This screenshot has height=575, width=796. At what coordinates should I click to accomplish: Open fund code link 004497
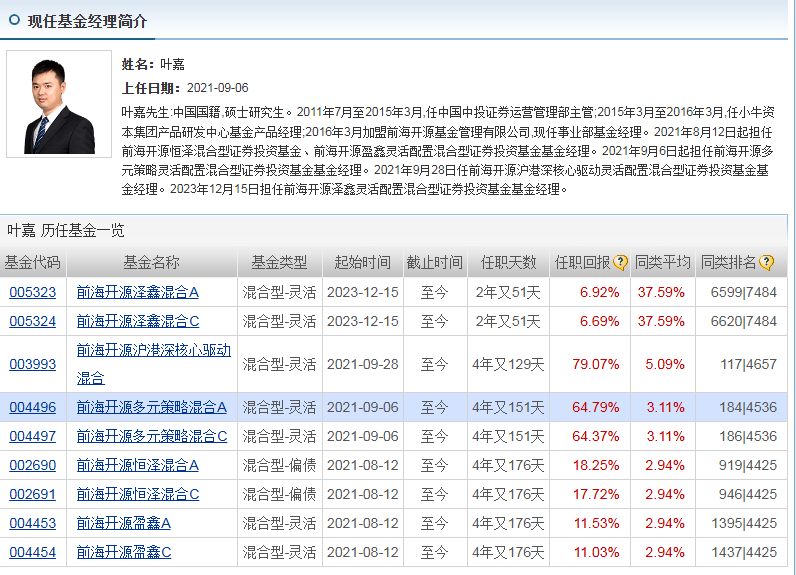click(32, 436)
